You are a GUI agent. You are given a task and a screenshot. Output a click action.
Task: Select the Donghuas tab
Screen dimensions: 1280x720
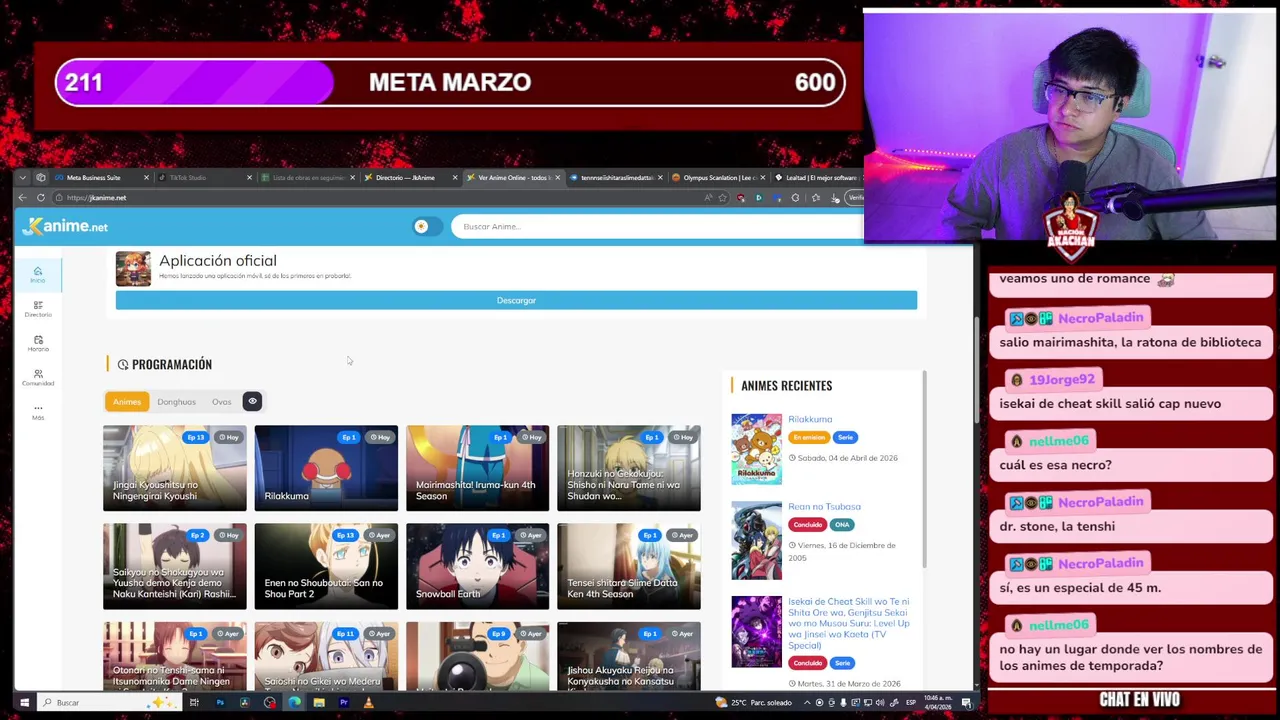point(176,401)
